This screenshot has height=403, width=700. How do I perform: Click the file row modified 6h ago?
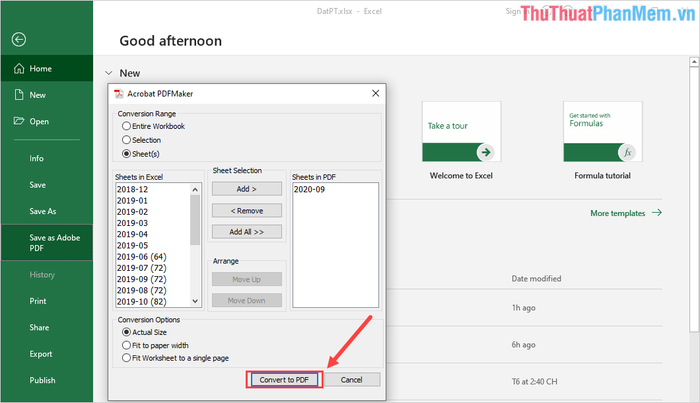pos(525,345)
